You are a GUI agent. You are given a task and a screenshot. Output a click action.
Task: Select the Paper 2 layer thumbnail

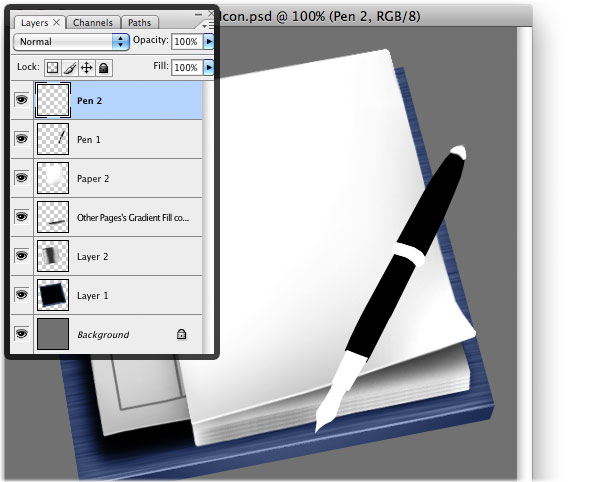pos(53,178)
